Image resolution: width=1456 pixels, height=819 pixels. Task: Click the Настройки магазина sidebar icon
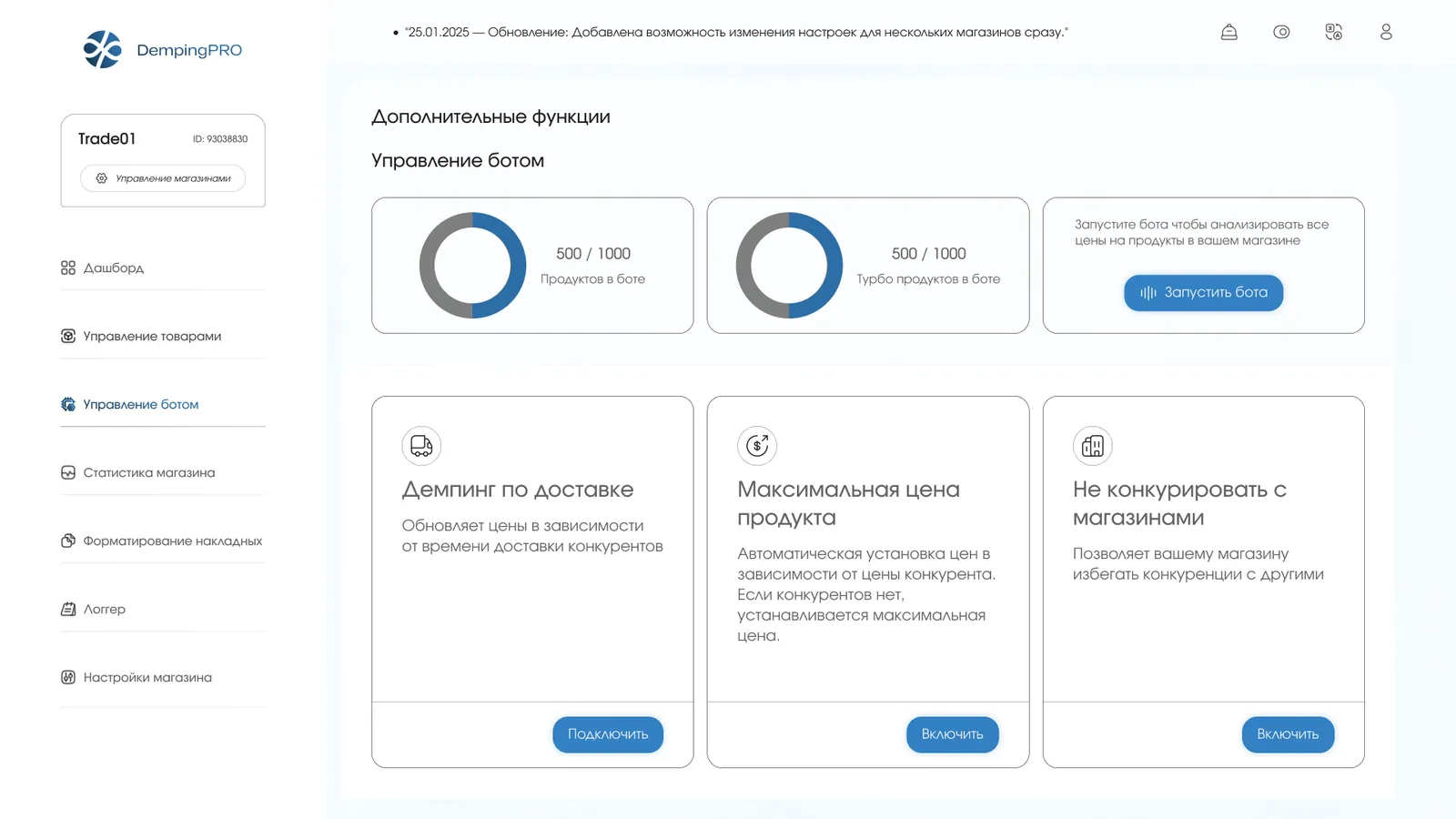tap(68, 677)
